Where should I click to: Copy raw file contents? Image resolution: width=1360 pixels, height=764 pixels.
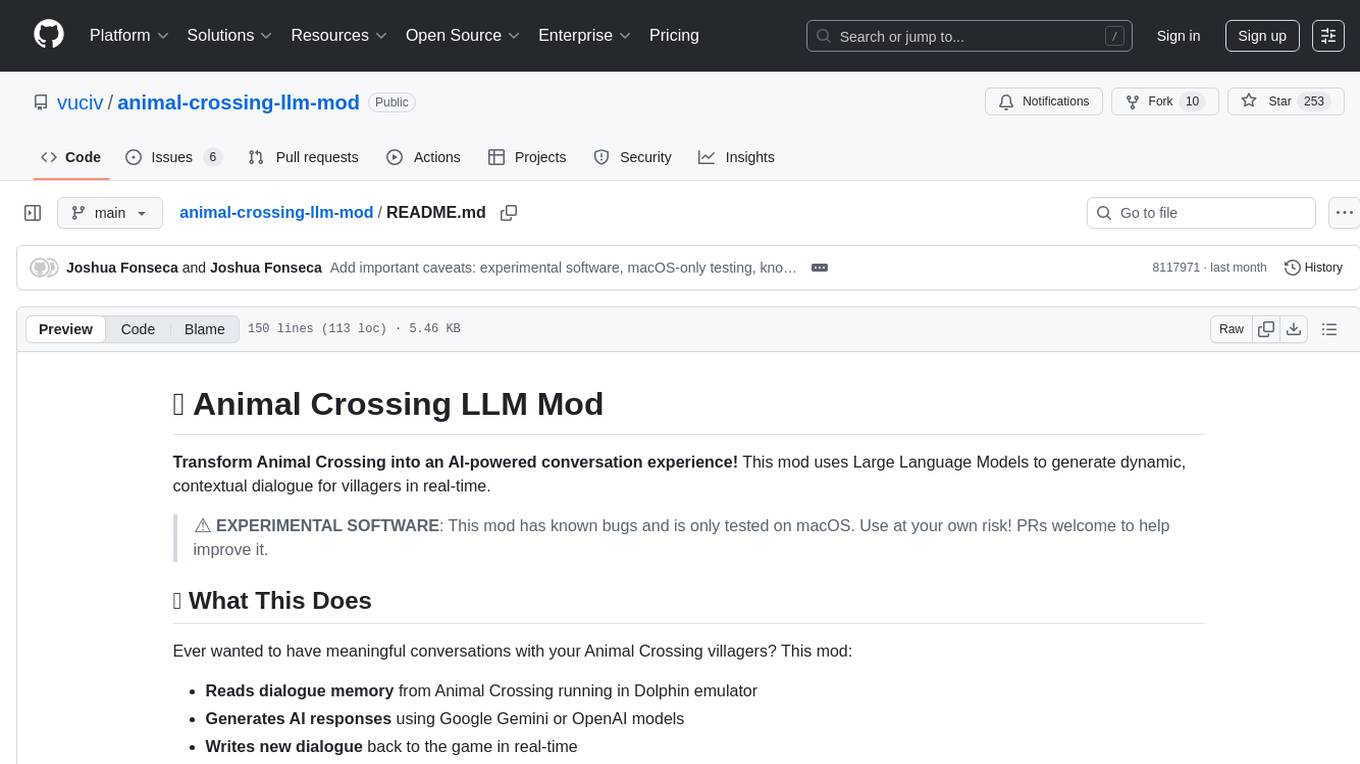[x=1266, y=329]
